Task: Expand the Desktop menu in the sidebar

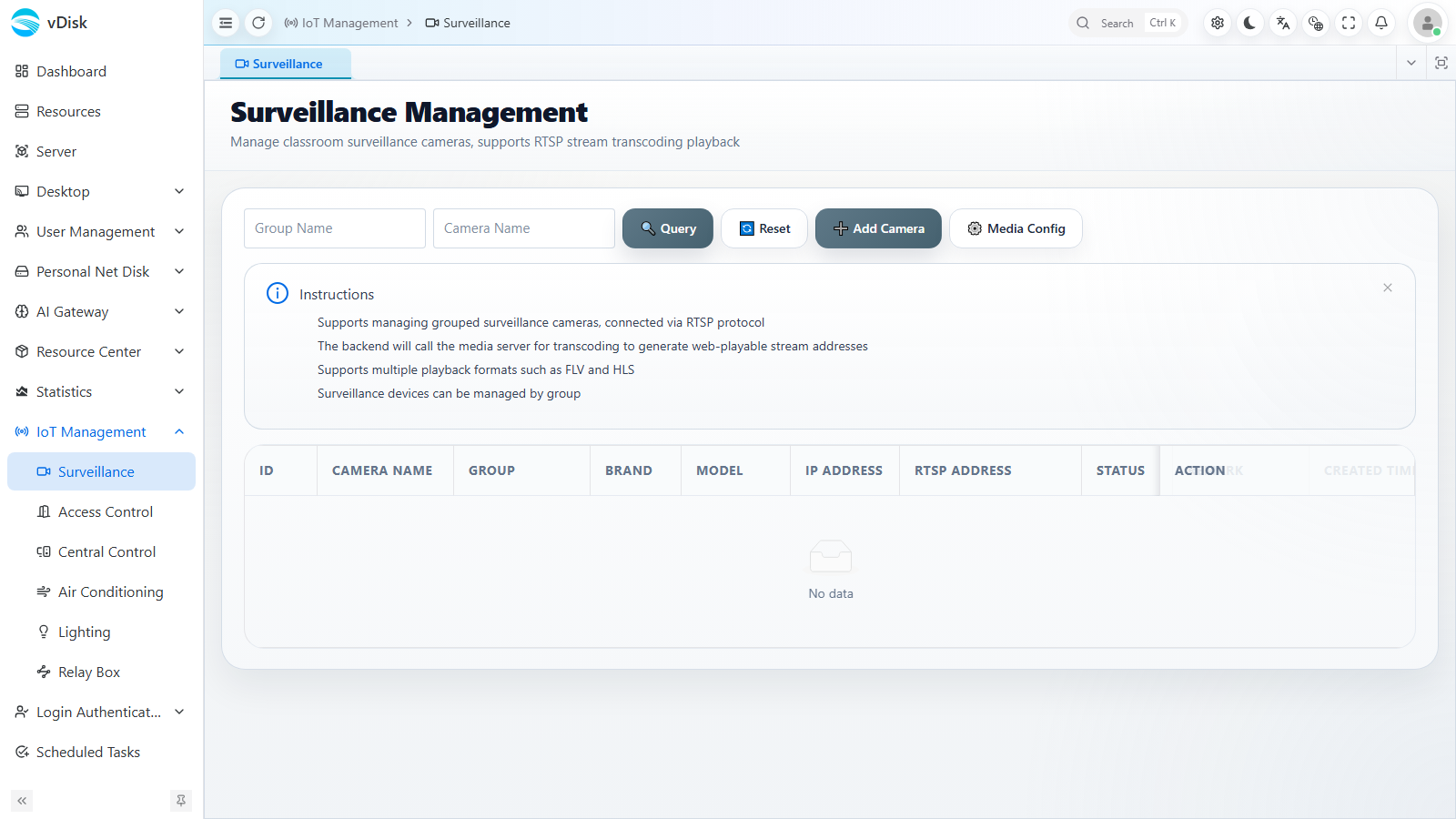Action: tap(101, 191)
